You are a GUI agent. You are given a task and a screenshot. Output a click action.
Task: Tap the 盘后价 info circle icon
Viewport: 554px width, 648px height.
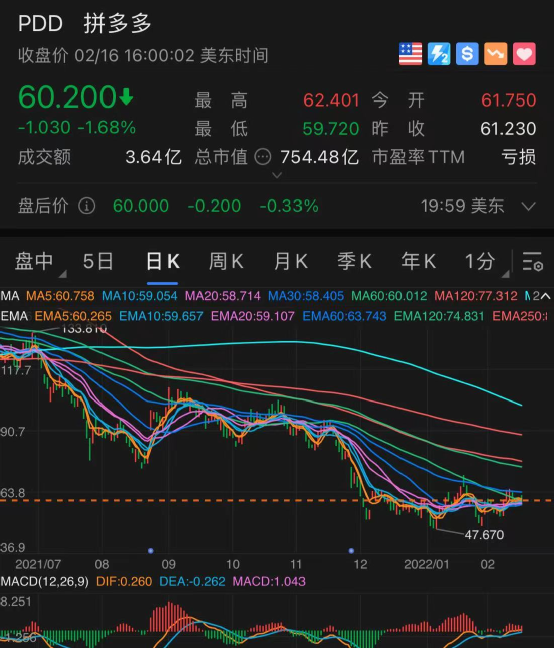87,205
